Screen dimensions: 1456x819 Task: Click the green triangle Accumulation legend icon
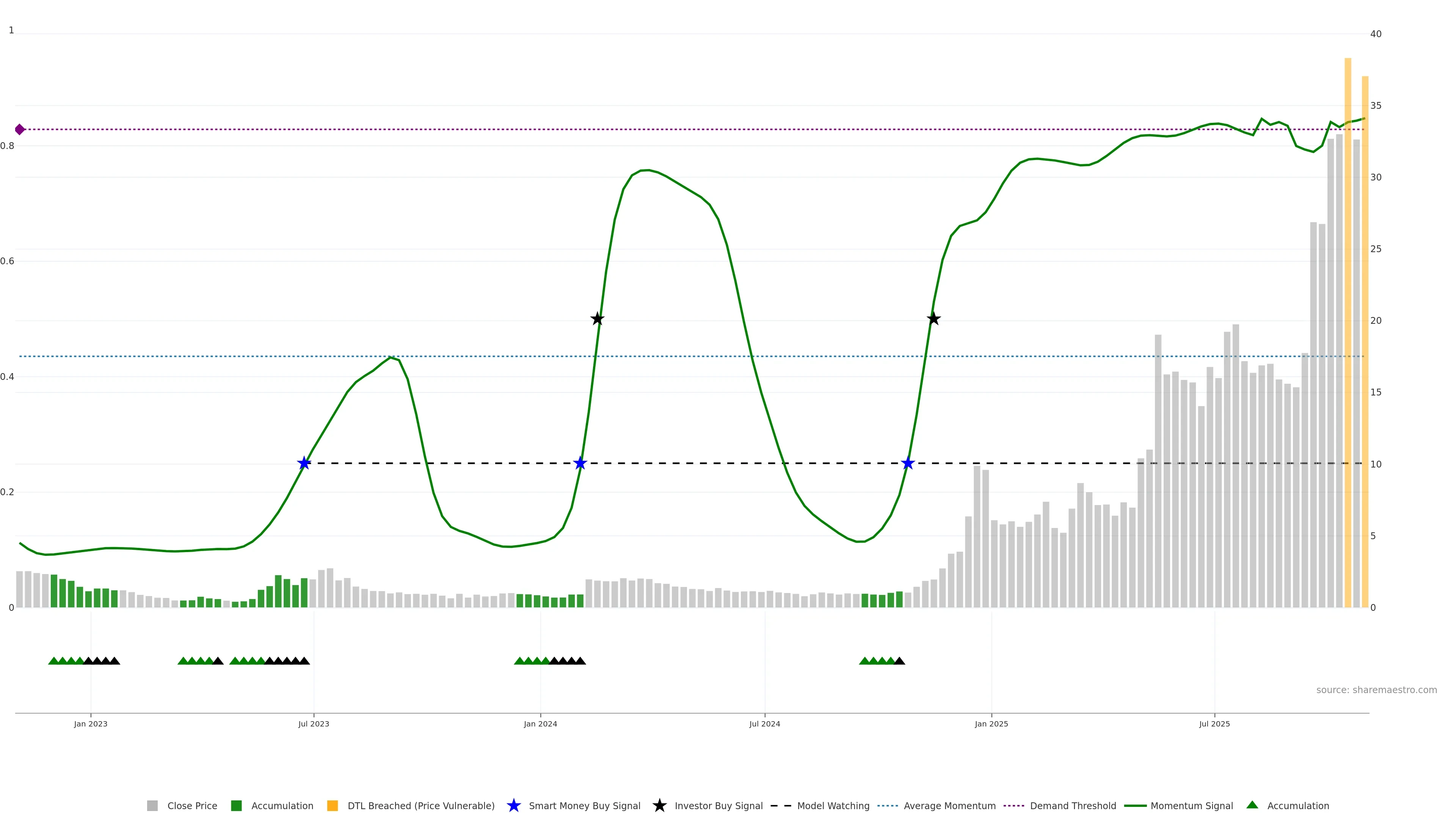tap(1252, 805)
